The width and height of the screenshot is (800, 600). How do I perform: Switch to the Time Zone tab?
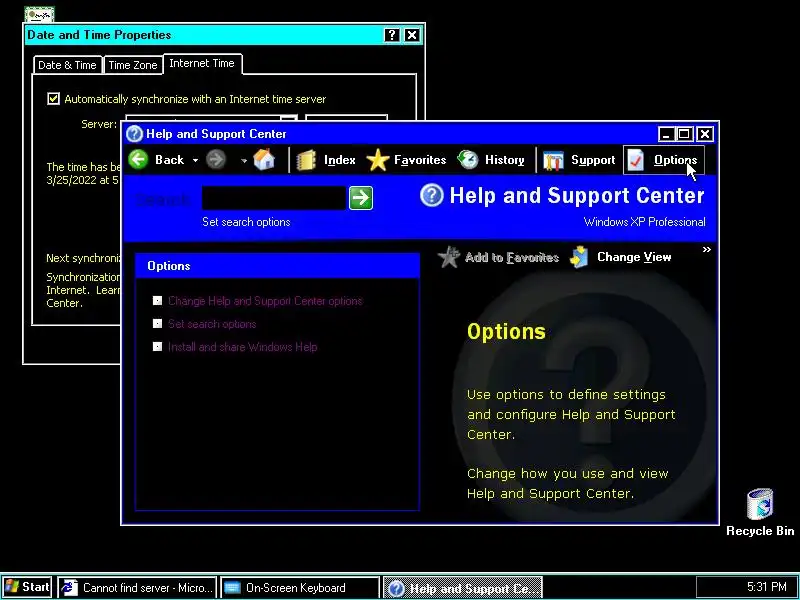(133, 65)
